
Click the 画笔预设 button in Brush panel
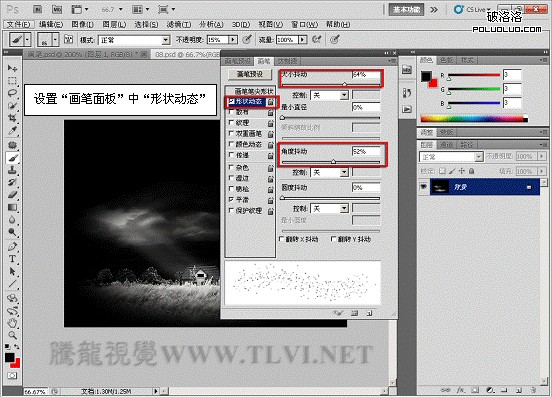point(250,74)
